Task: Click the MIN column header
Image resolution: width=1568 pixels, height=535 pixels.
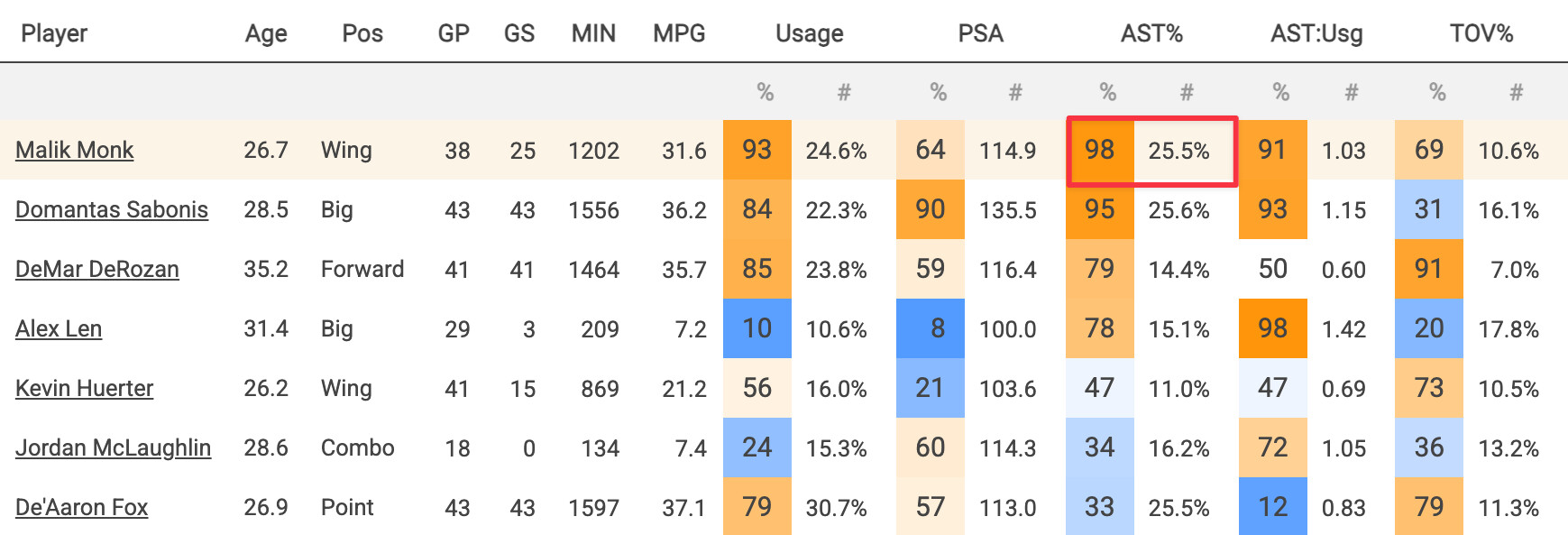Action: pos(593,33)
